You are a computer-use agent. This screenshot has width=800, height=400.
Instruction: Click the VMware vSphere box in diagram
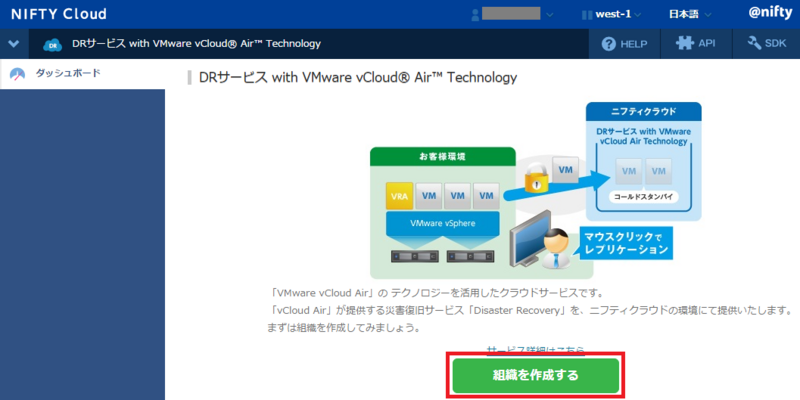click(x=442, y=223)
